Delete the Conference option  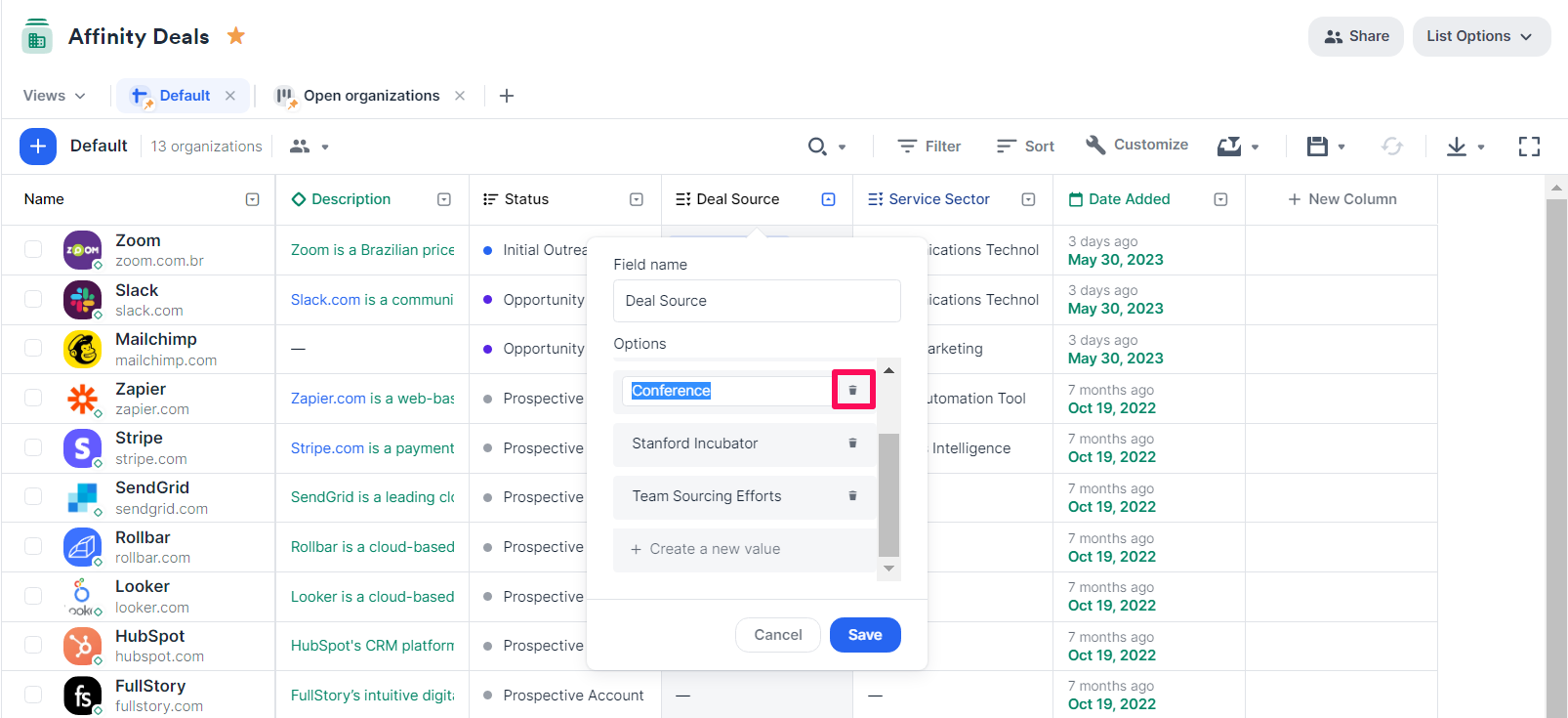coord(852,391)
